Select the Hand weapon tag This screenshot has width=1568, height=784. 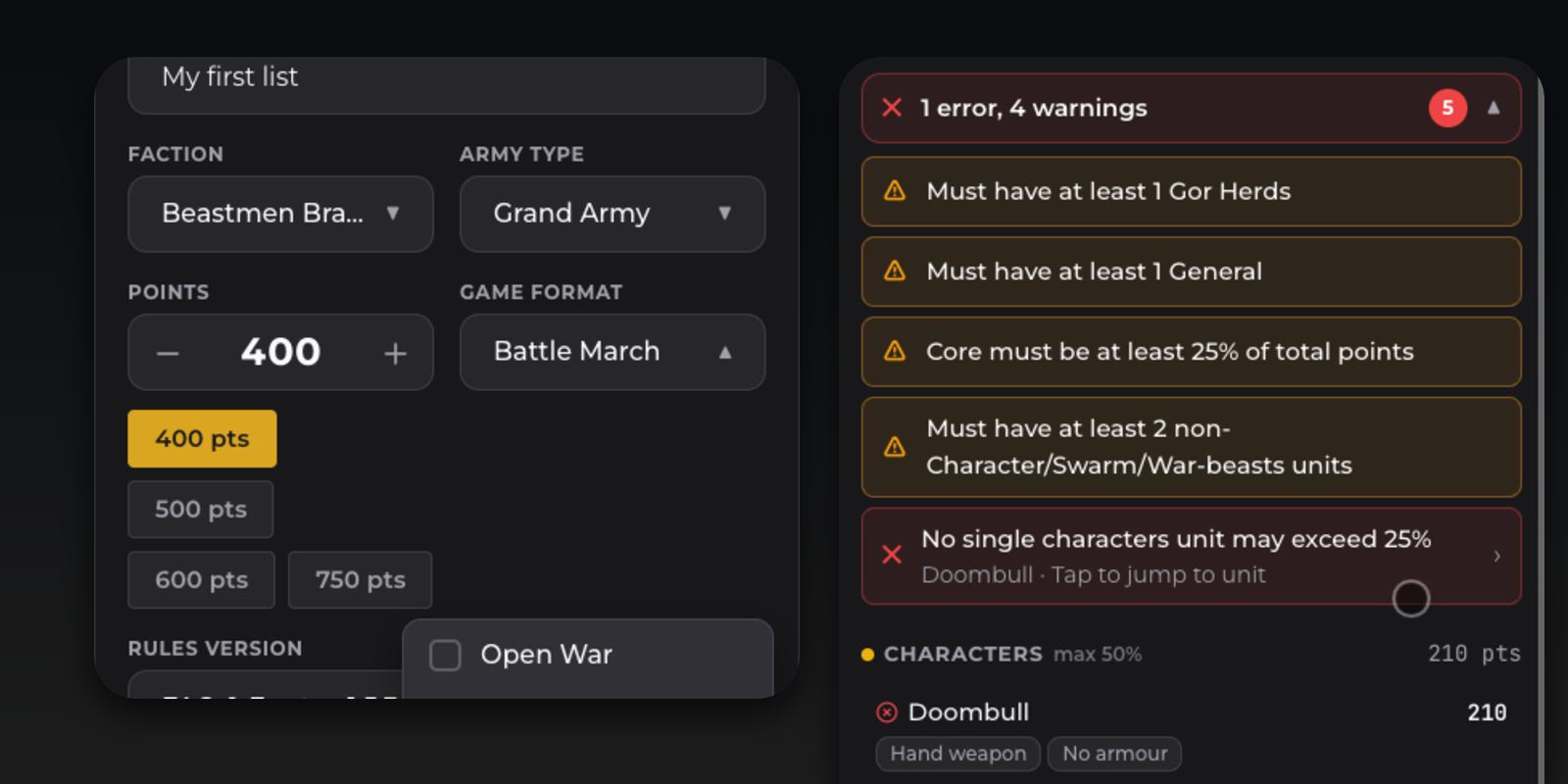(x=957, y=754)
